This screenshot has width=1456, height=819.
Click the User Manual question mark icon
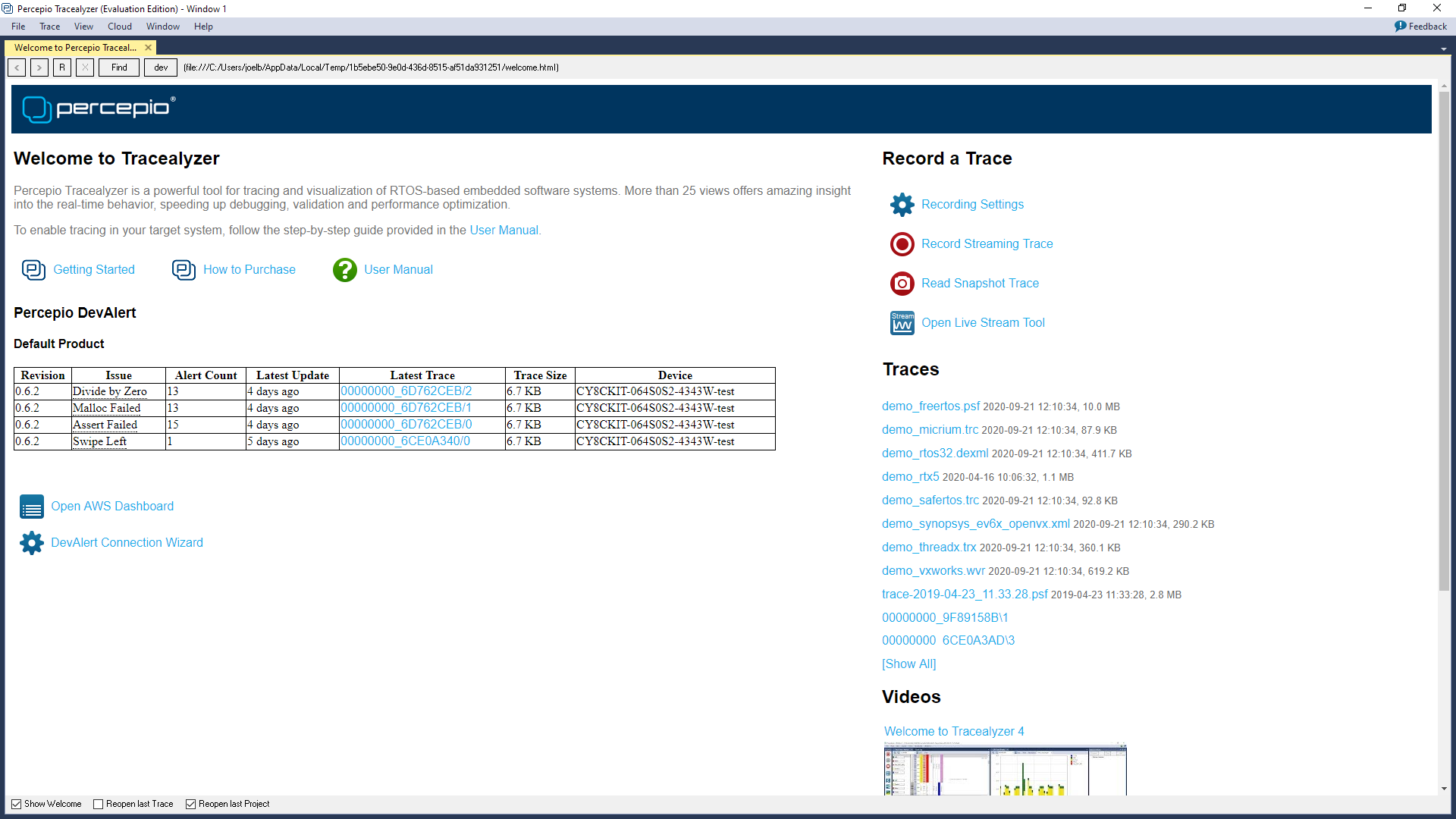345,269
